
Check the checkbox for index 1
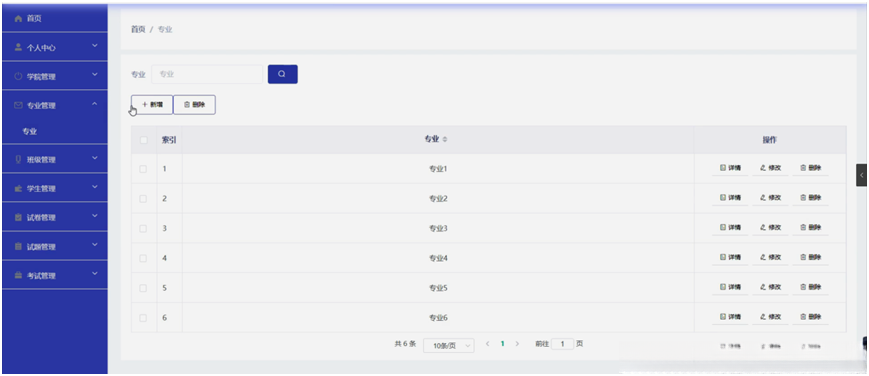pyautogui.click(x=143, y=169)
